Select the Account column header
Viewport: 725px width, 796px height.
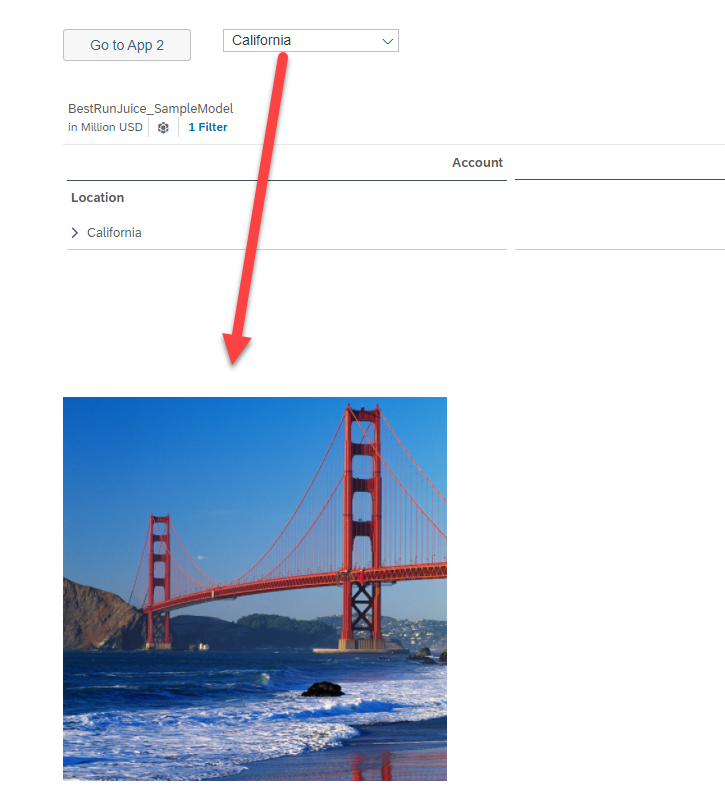pyautogui.click(x=477, y=162)
